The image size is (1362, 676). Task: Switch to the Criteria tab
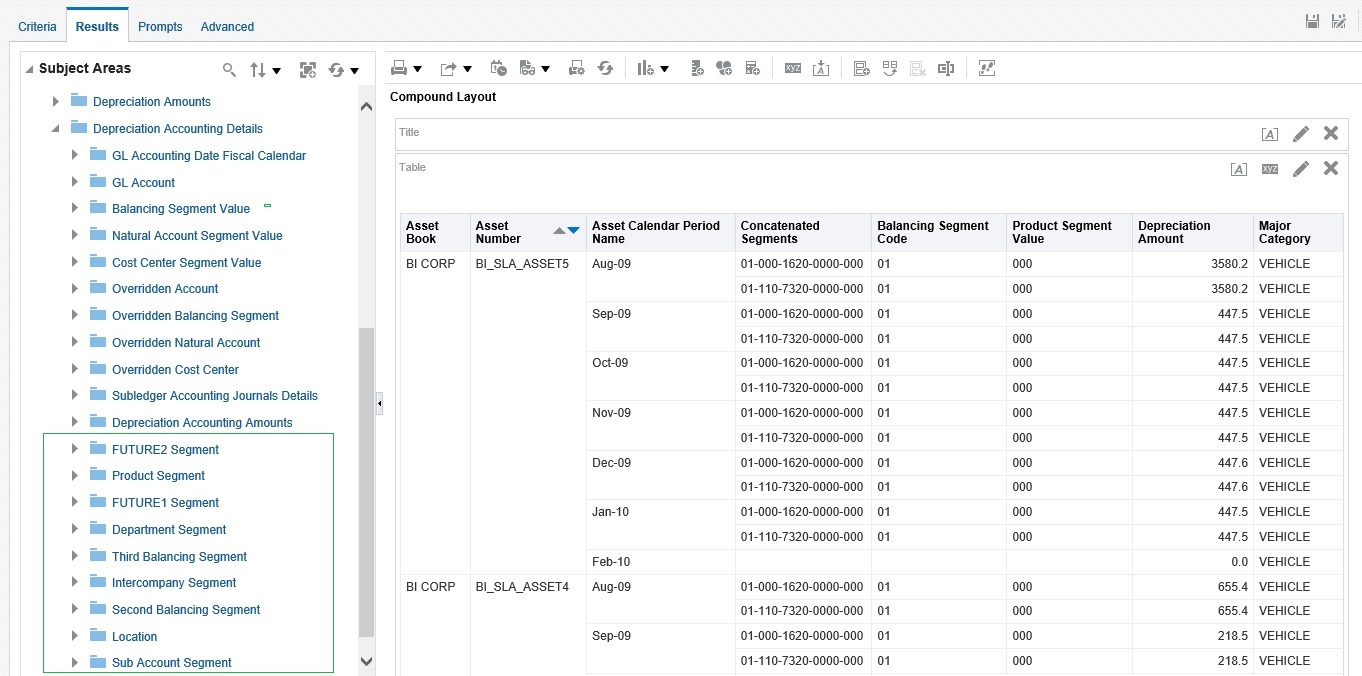tap(37, 27)
